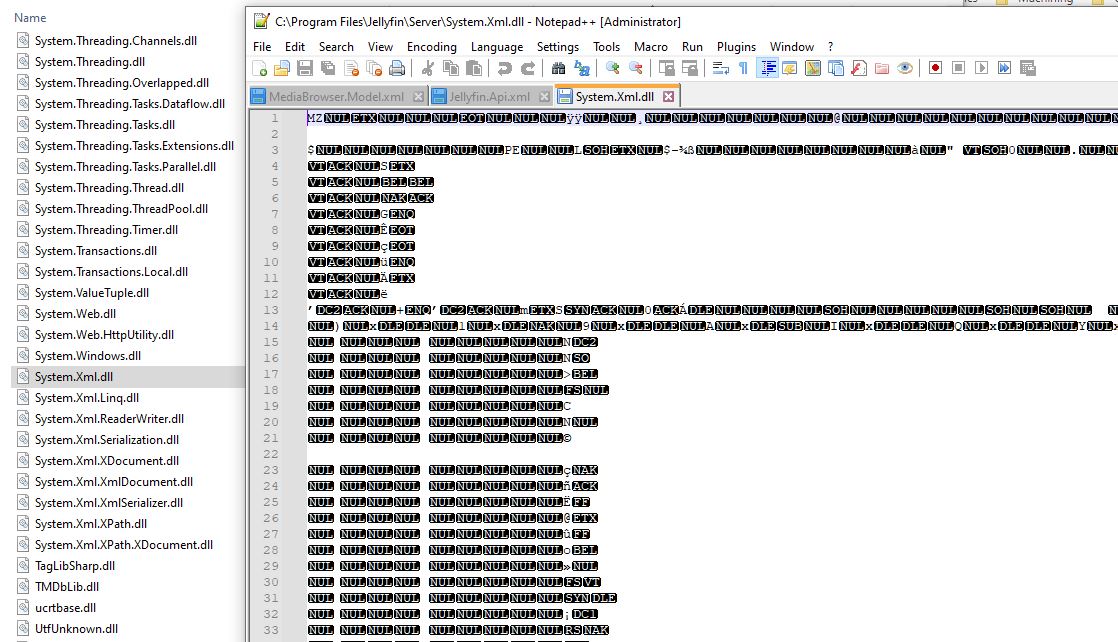Click the Zoom In magnifier icon
This screenshot has width=1118, height=642.
(x=612, y=68)
